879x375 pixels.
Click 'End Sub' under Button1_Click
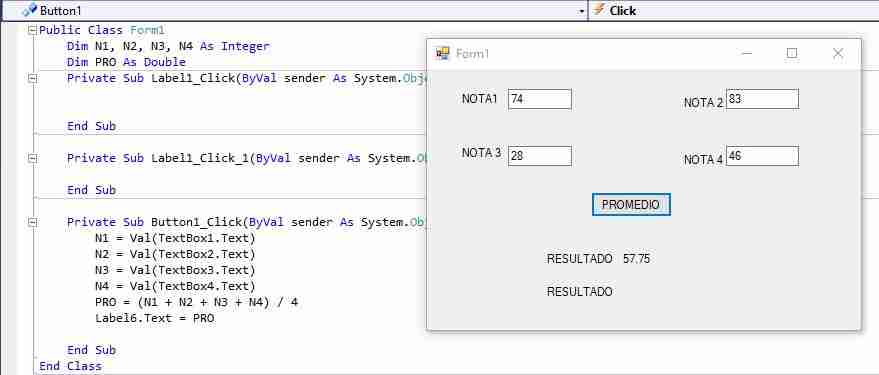coord(91,350)
